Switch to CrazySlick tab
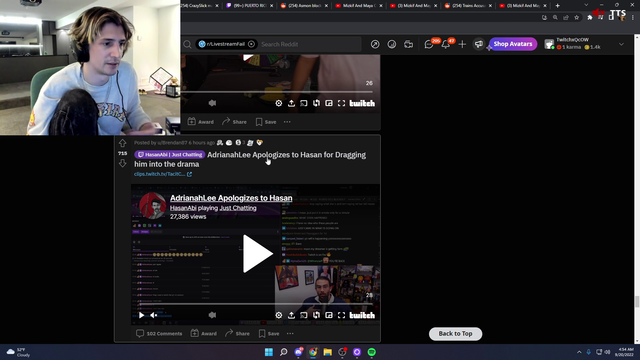This screenshot has height=360, width=640. (199, 6)
